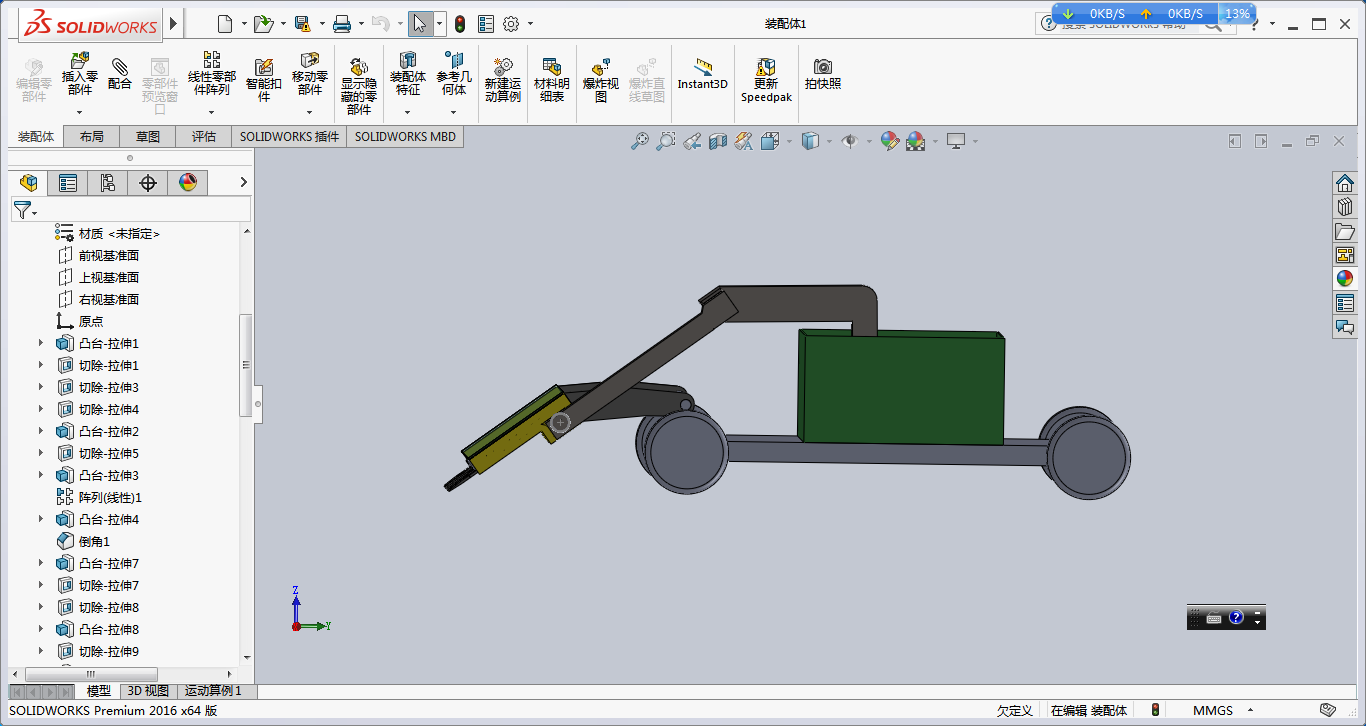Open Custom Properties icon in task pane
1366x726 pixels.
(x=1345, y=302)
